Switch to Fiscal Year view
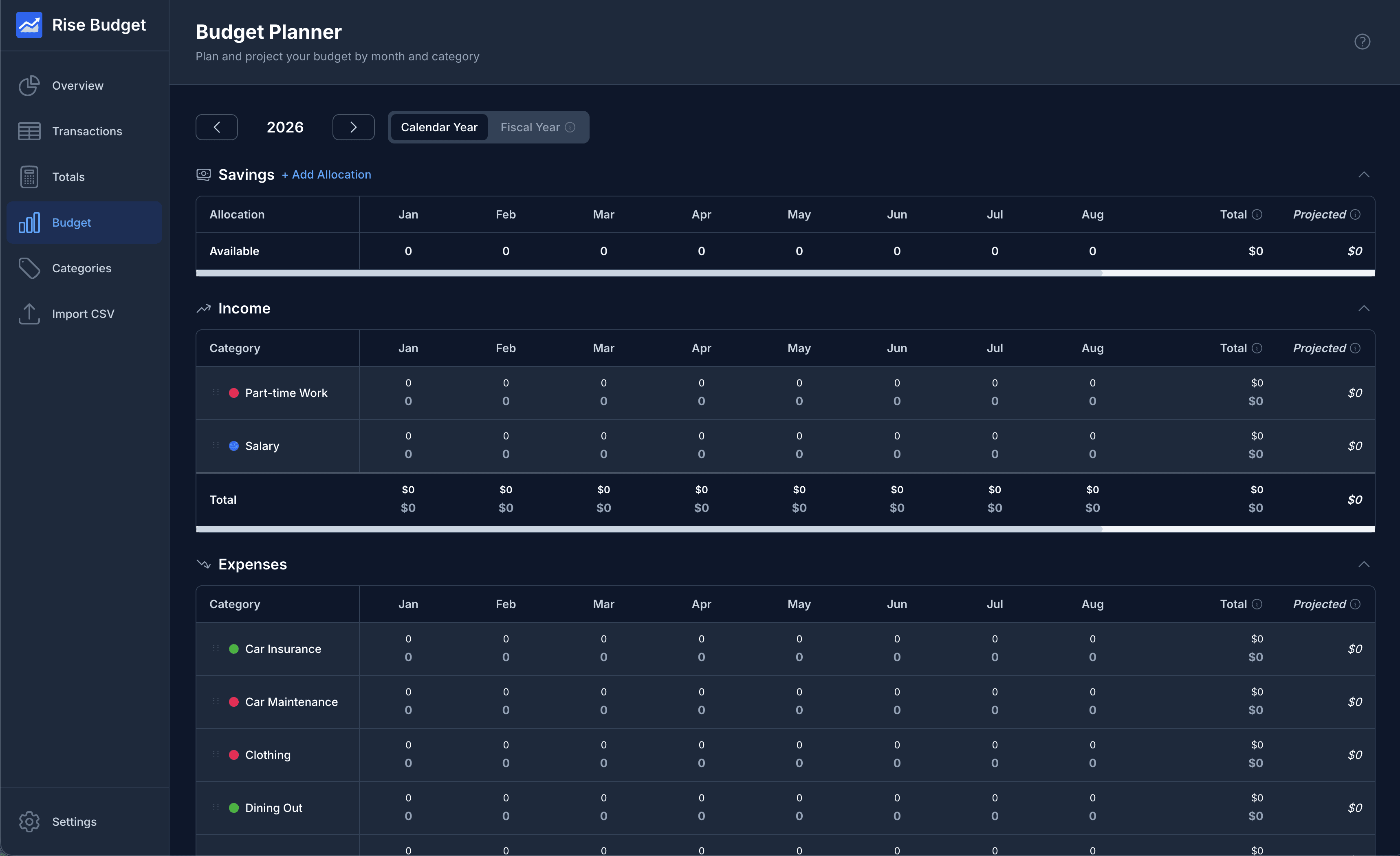Viewport: 1400px width, 856px height. coord(530,127)
